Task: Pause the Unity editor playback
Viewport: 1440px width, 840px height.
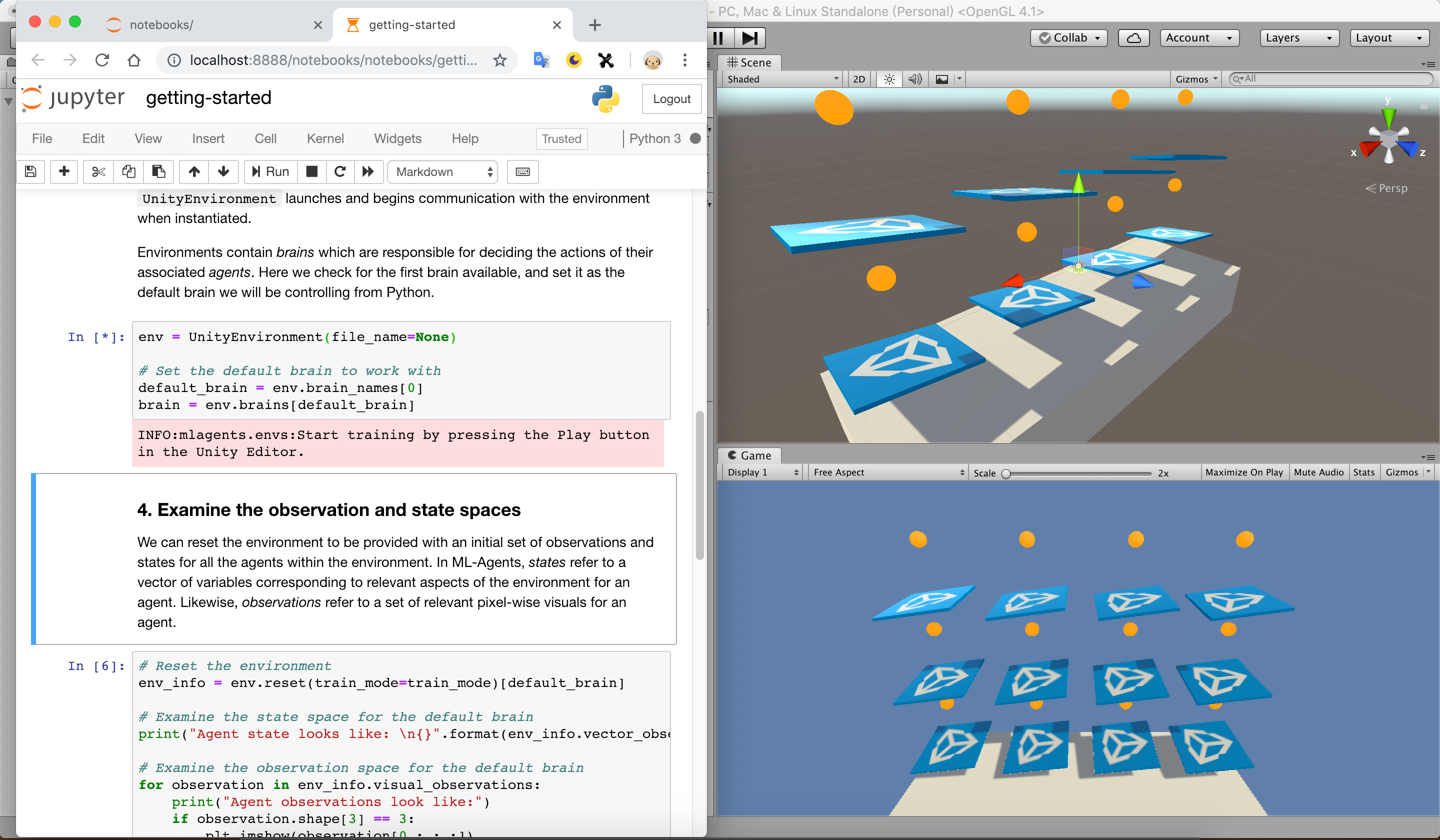Action: click(719, 37)
